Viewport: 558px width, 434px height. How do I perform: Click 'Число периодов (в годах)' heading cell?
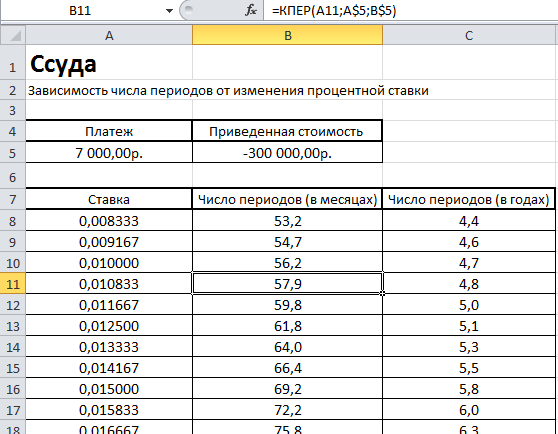pos(469,199)
